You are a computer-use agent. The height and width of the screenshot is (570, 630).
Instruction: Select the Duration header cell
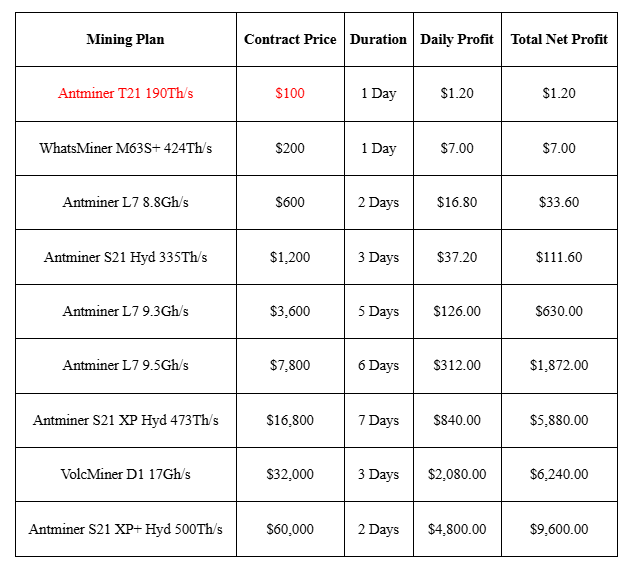pyautogui.click(x=378, y=39)
